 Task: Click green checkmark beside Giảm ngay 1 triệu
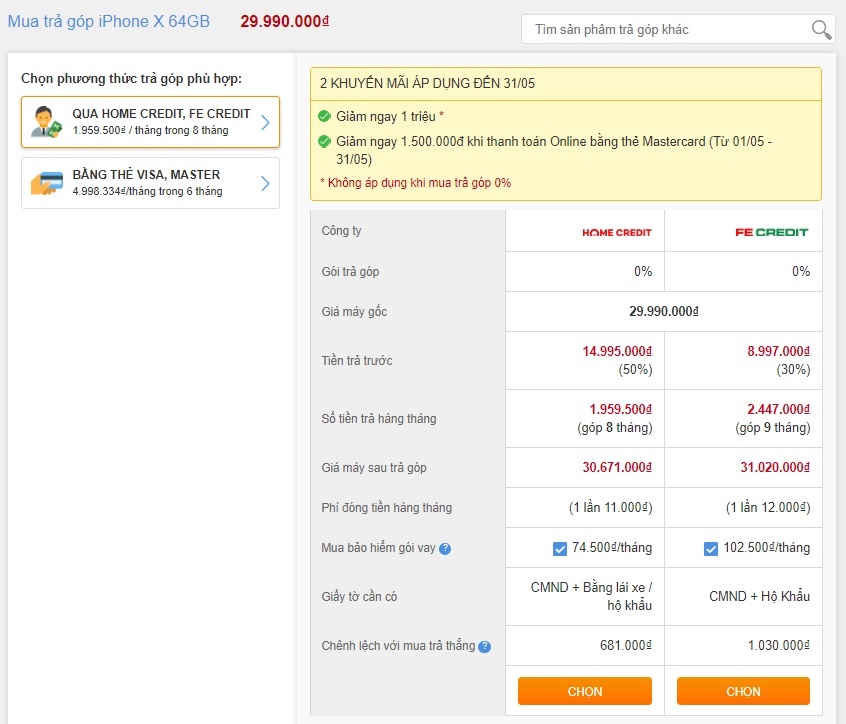pos(324,116)
